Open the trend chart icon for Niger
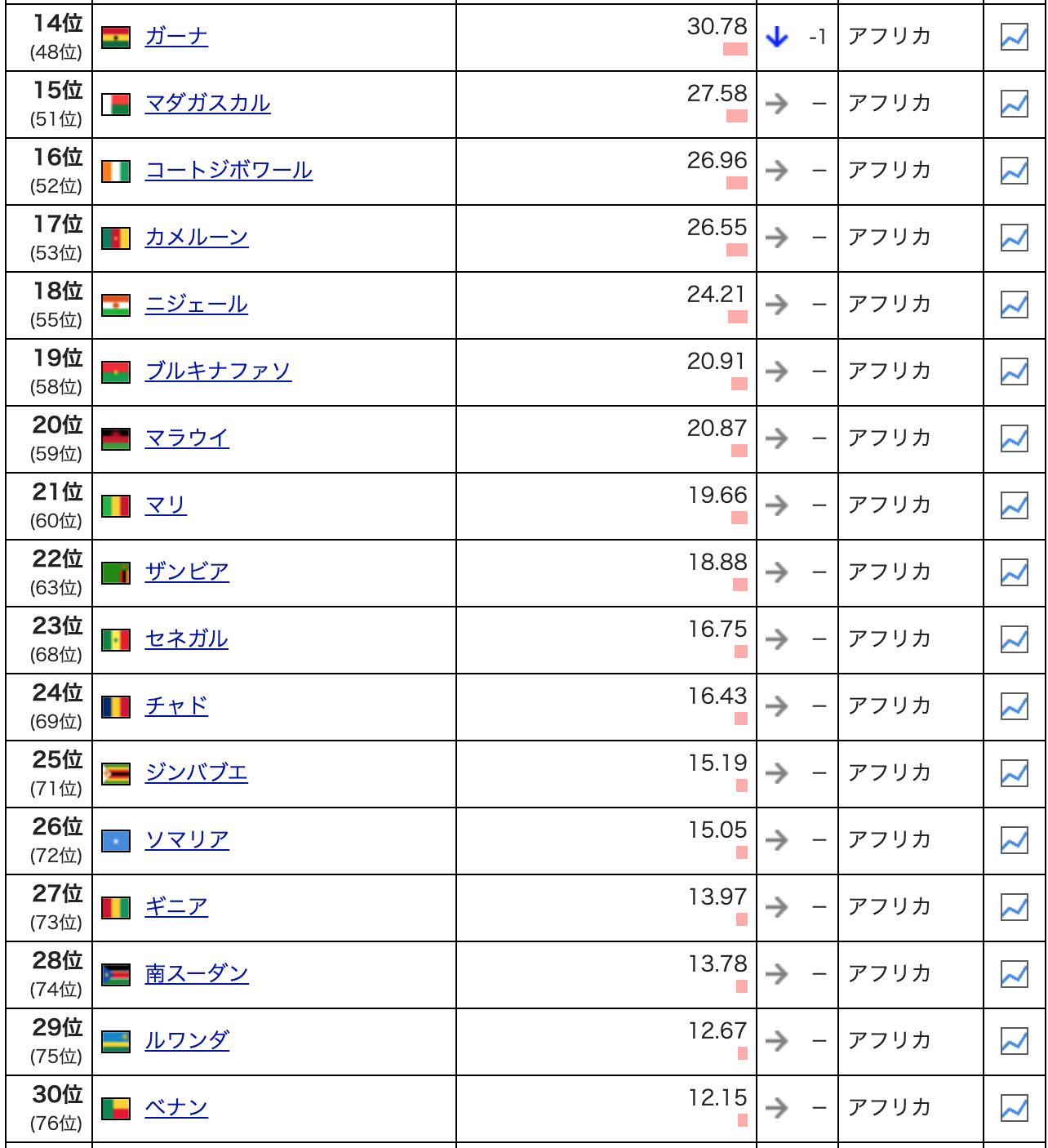This screenshot has width=1048, height=1148. pyautogui.click(x=1014, y=305)
